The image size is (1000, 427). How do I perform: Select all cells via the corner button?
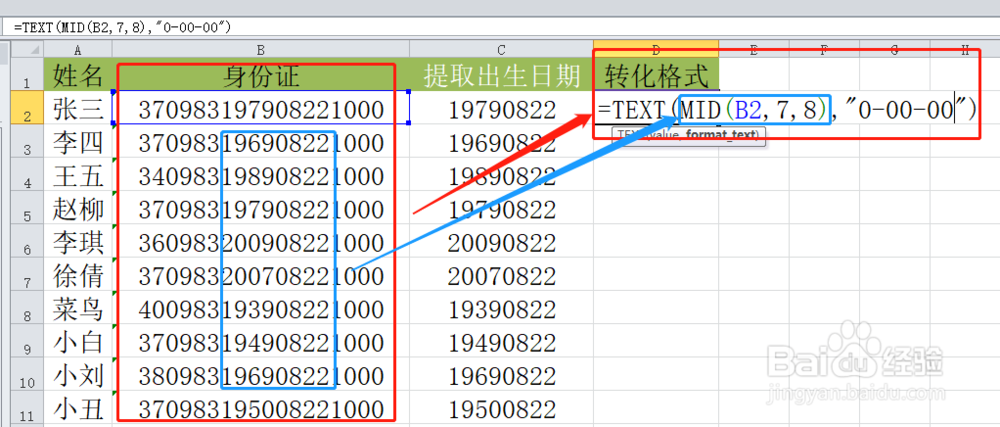click(27, 50)
